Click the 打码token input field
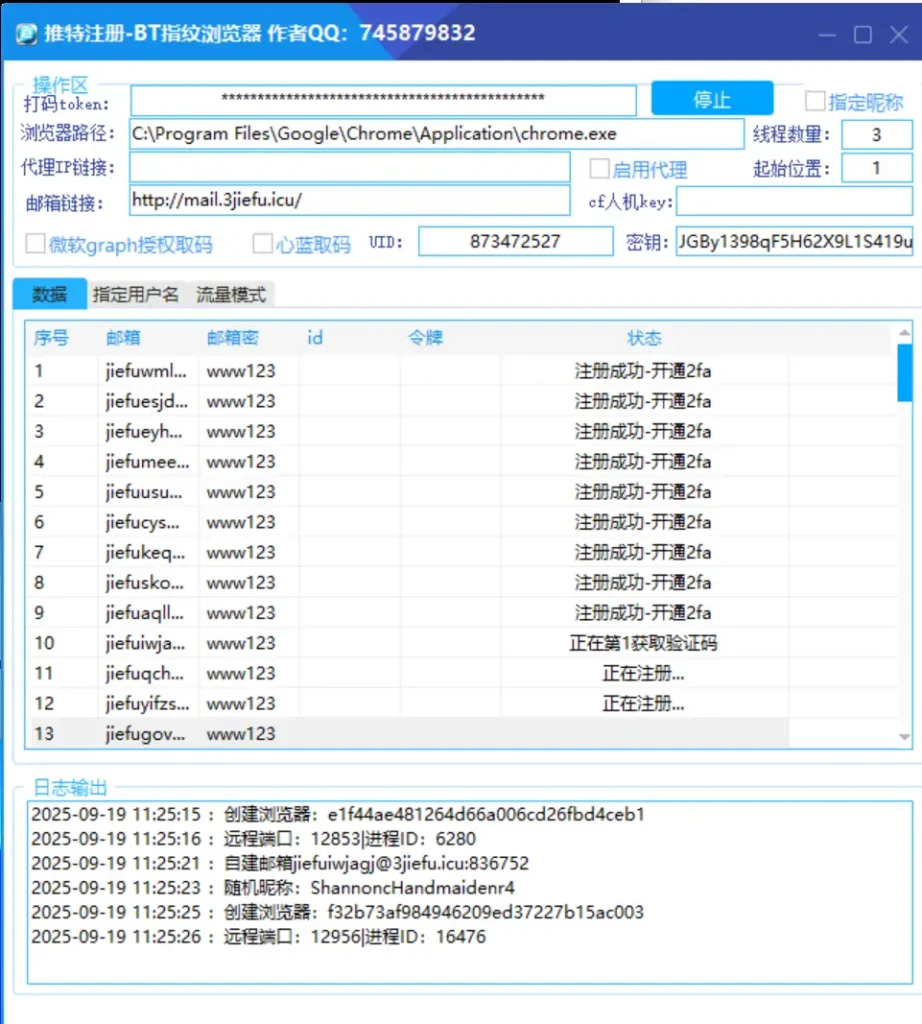The width and height of the screenshot is (922, 1024). pos(383,100)
